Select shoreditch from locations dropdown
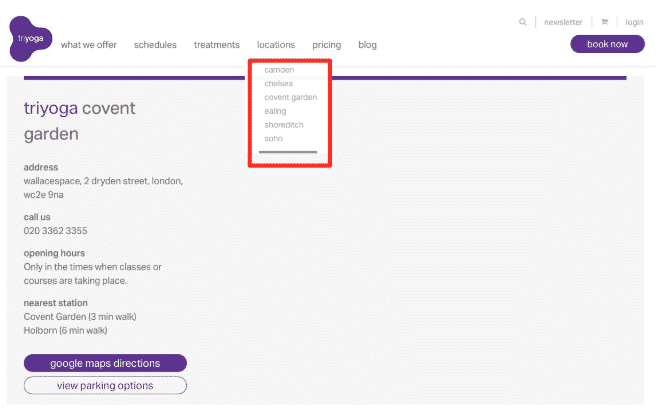Viewport: 661px width, 410px height. coord(284,125)
